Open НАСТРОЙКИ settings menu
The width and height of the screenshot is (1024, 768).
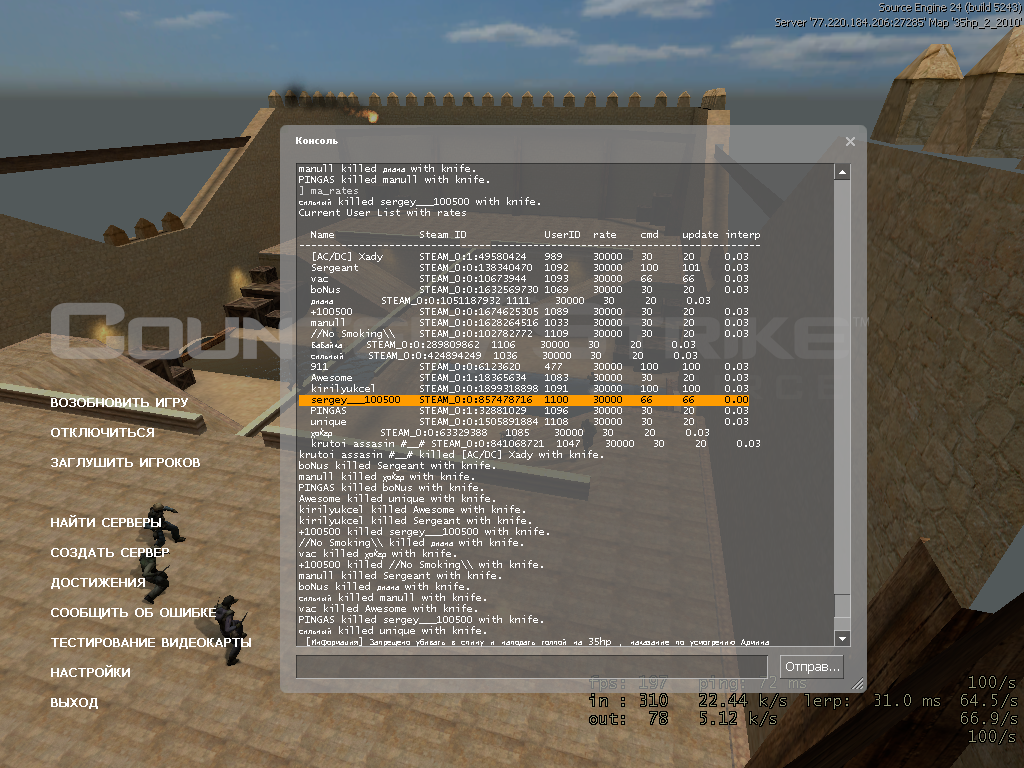[x=90, y=673]
